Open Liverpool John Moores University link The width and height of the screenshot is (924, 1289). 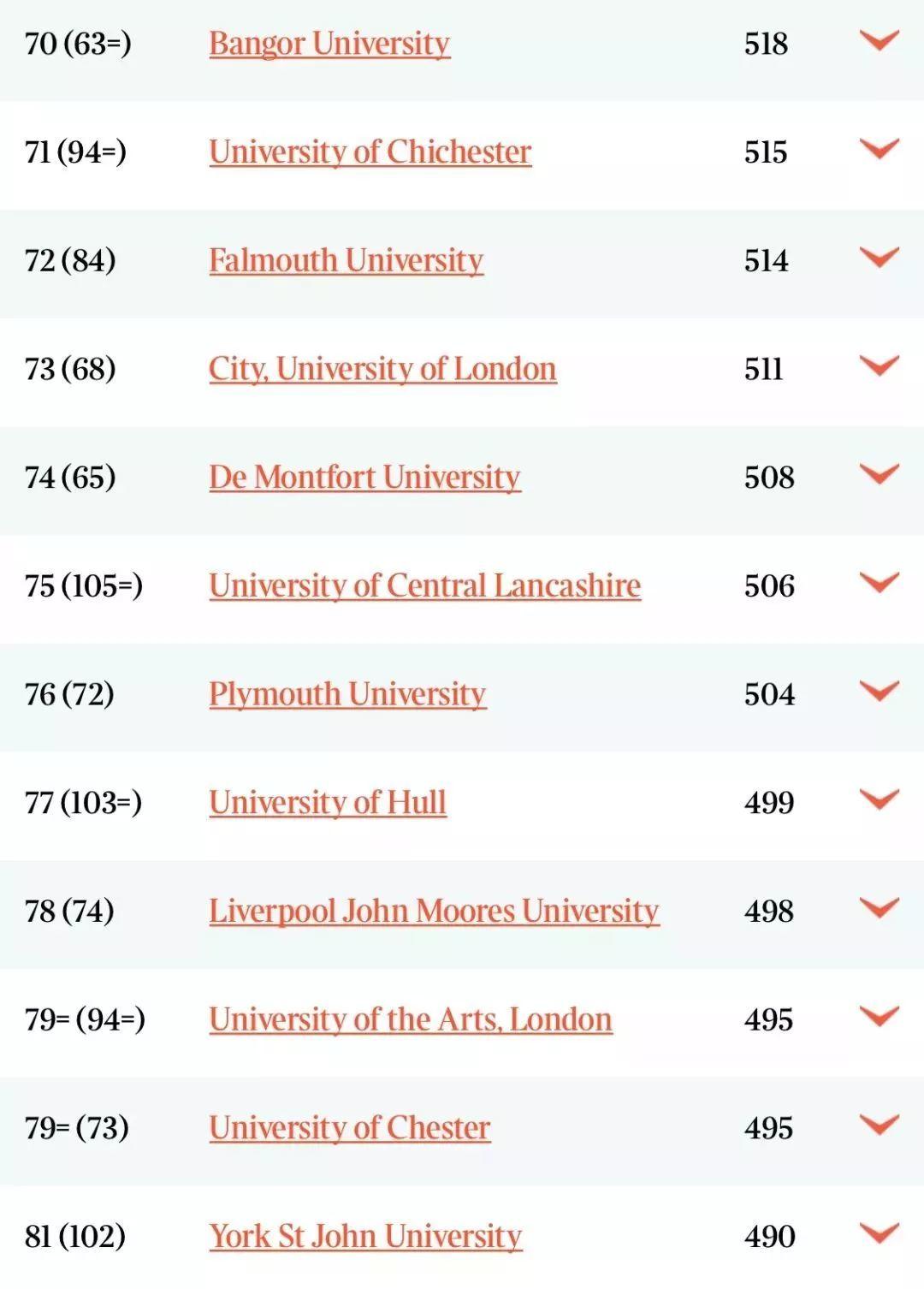tap(434, 911)
